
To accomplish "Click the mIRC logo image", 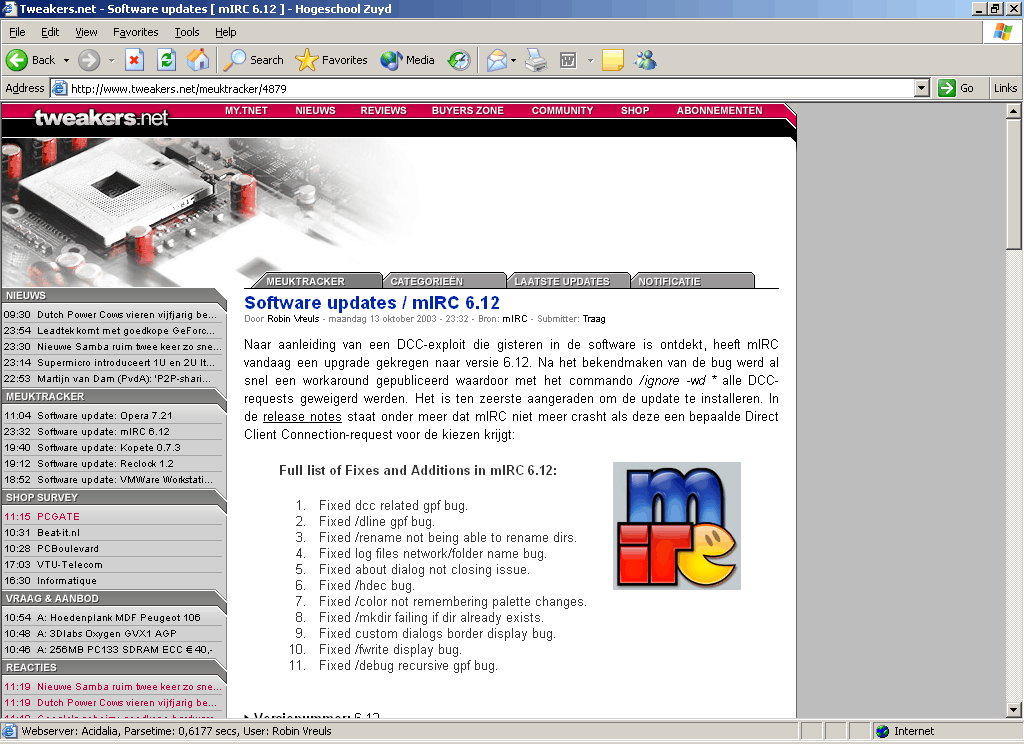I will pyautogui.click(x=677, y=526).
